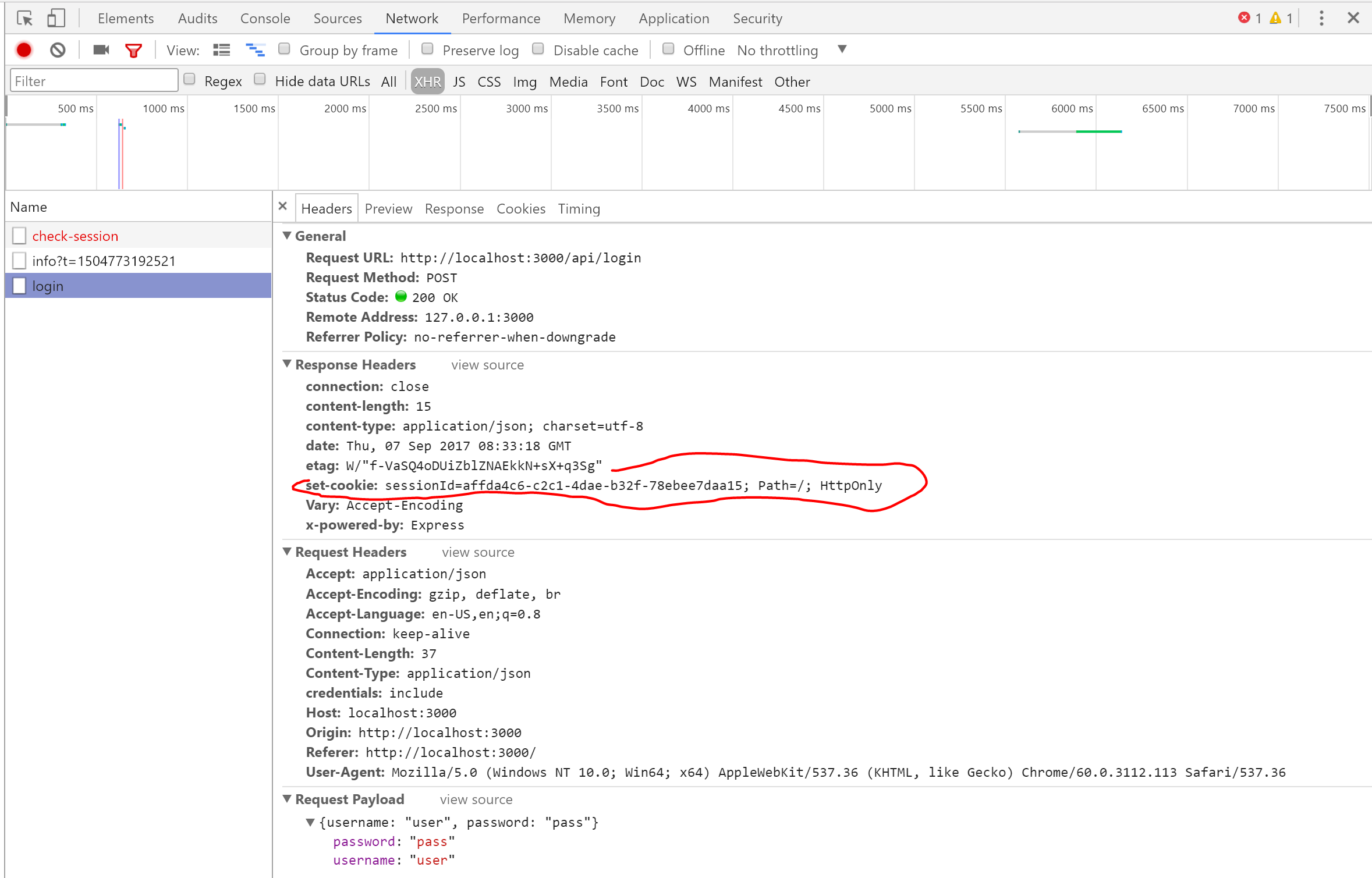Open the Elements panel tab
This screenshot has width=1372, height=878.
click(126, 19)
